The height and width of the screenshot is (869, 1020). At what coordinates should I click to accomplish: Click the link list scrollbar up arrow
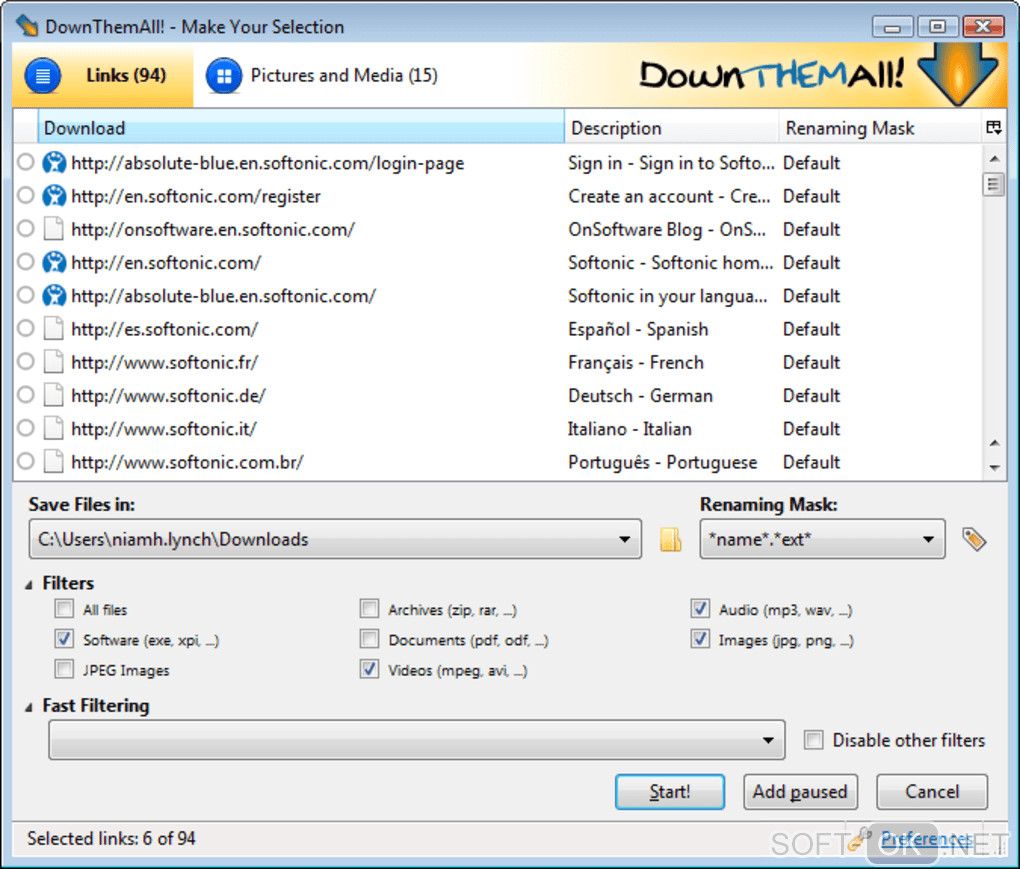[x=994, y=158]
